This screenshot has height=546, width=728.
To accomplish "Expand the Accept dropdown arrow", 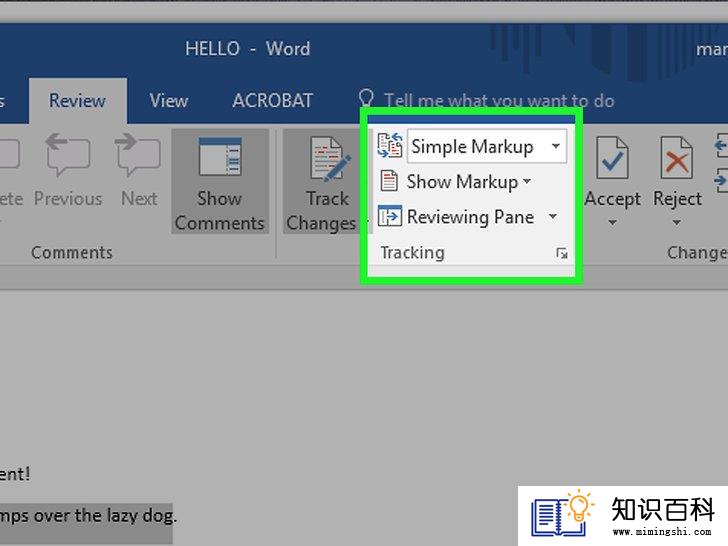I will 612,223.
